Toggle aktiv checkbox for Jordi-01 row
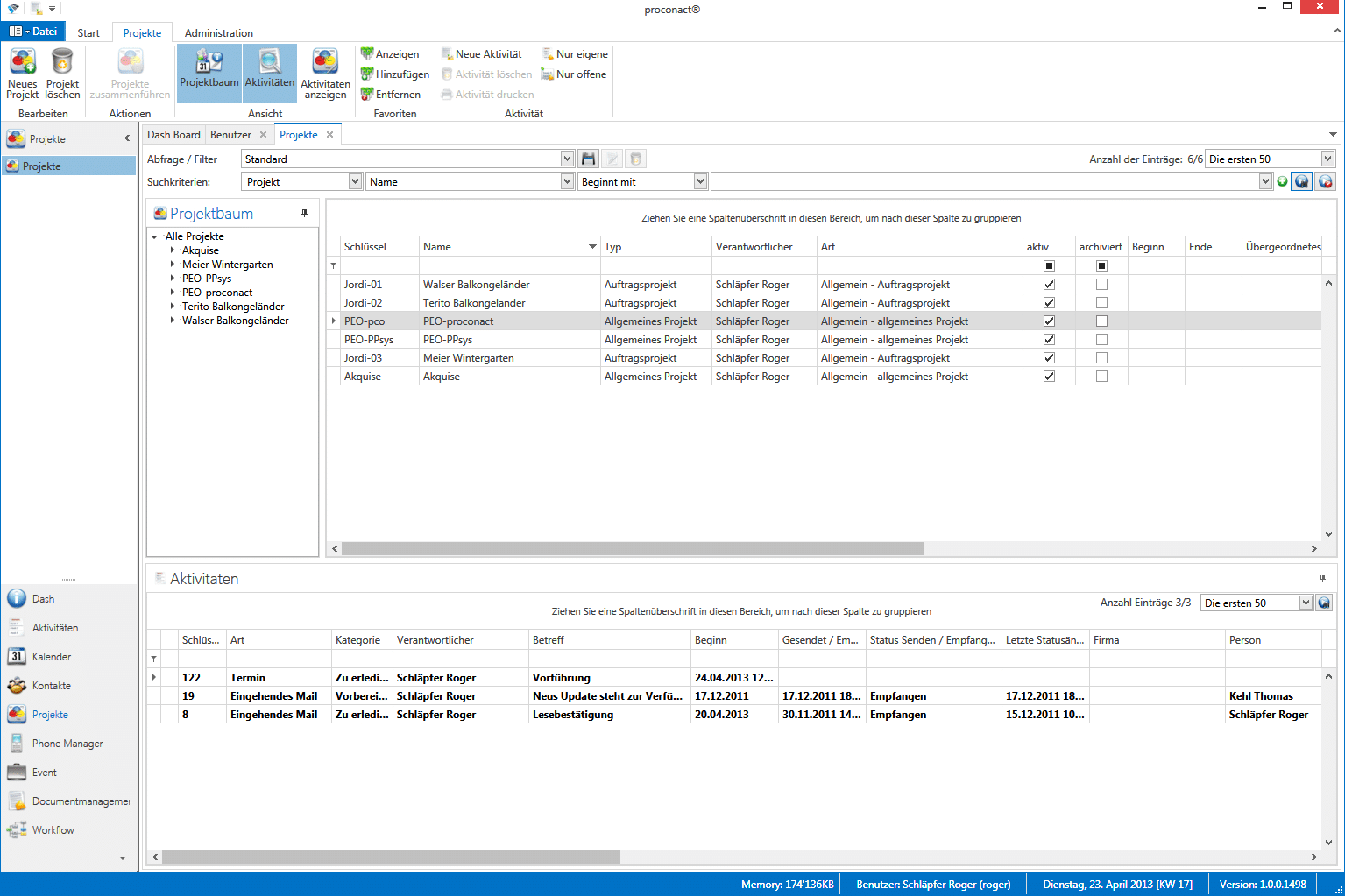This screenshot has height=896, width=1345. pyautogui.click(x=1049, y=285)
